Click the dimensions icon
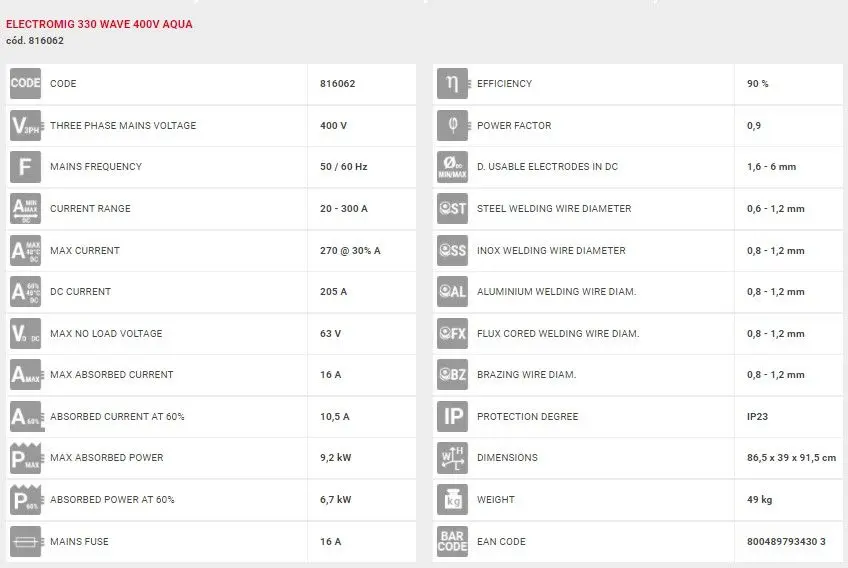 452,458
